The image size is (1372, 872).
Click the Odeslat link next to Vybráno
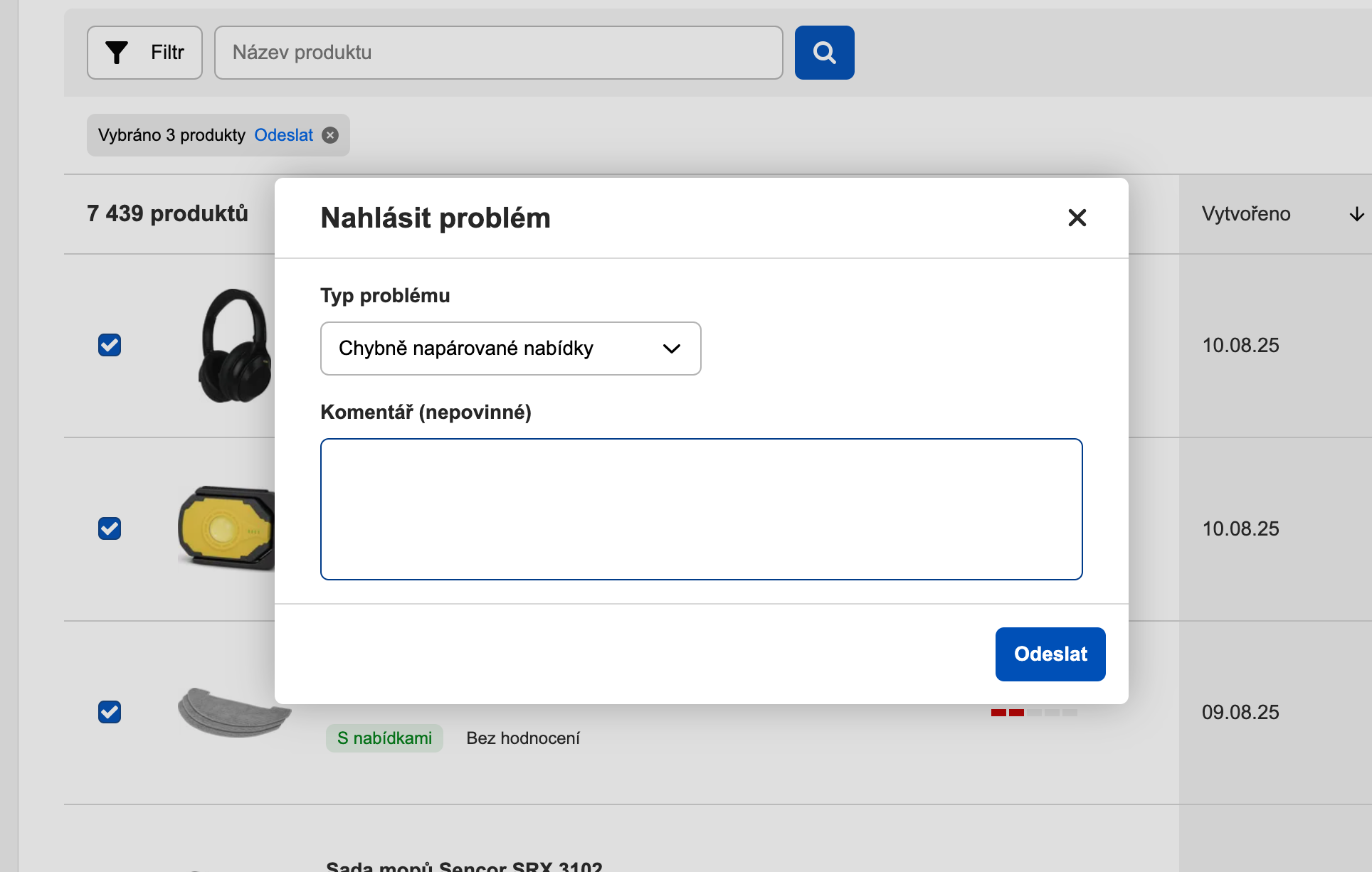point(283,135)
